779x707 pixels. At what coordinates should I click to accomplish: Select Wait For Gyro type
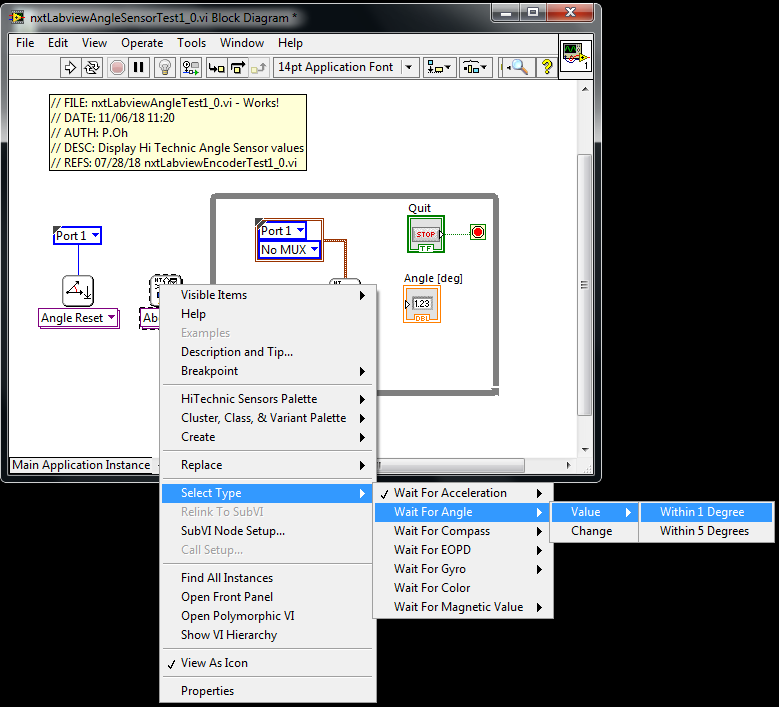point(463,569)
